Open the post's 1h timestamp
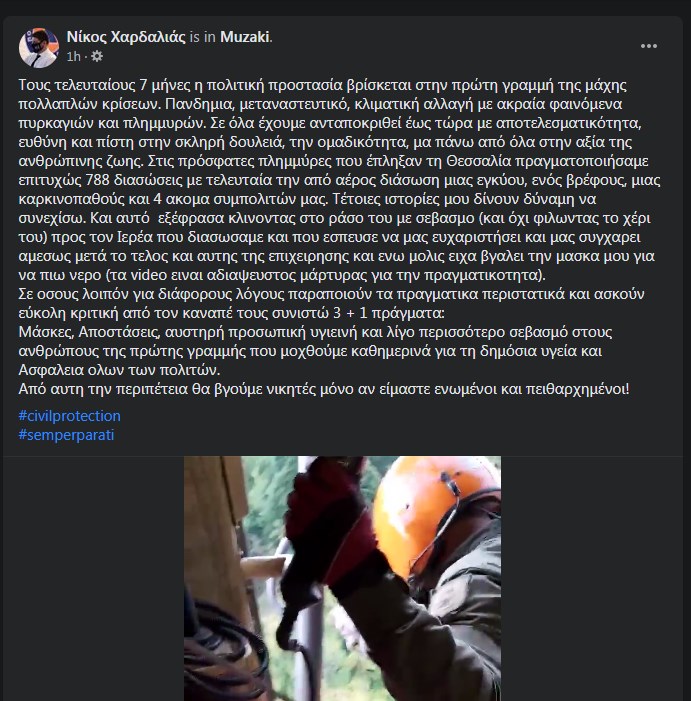 (x=73, y=56)
